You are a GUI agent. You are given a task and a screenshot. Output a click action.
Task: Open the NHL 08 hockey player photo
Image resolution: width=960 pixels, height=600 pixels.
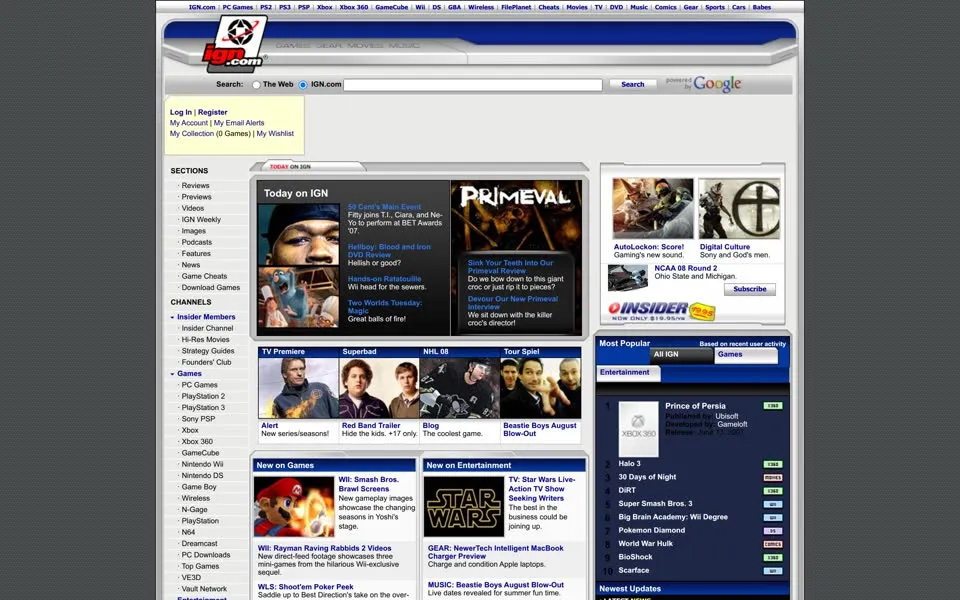pos(460,388)
